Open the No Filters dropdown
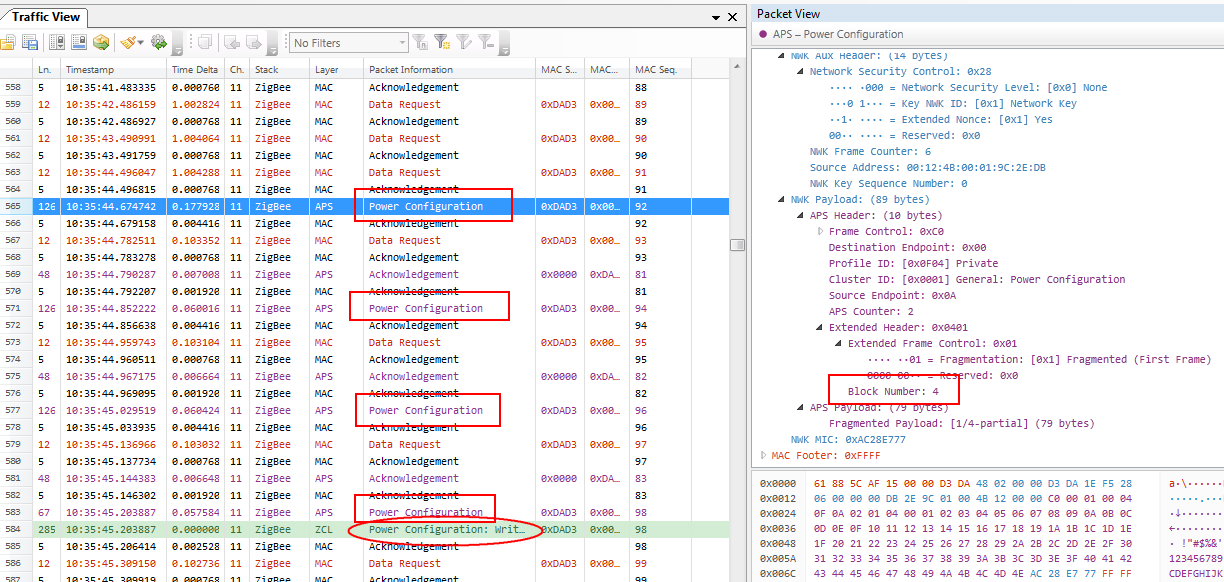The height and width of the screenshot is (582, 1224). [x=401, y=43]
